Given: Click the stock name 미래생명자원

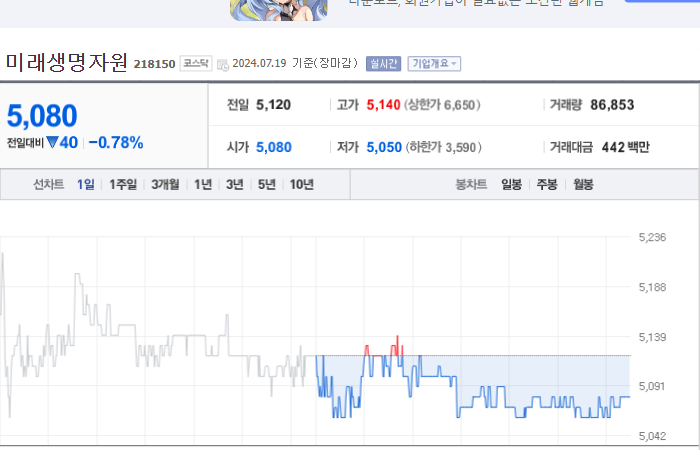Looking at the screenshot, I should pyautogui.click(x=67, y=62).
